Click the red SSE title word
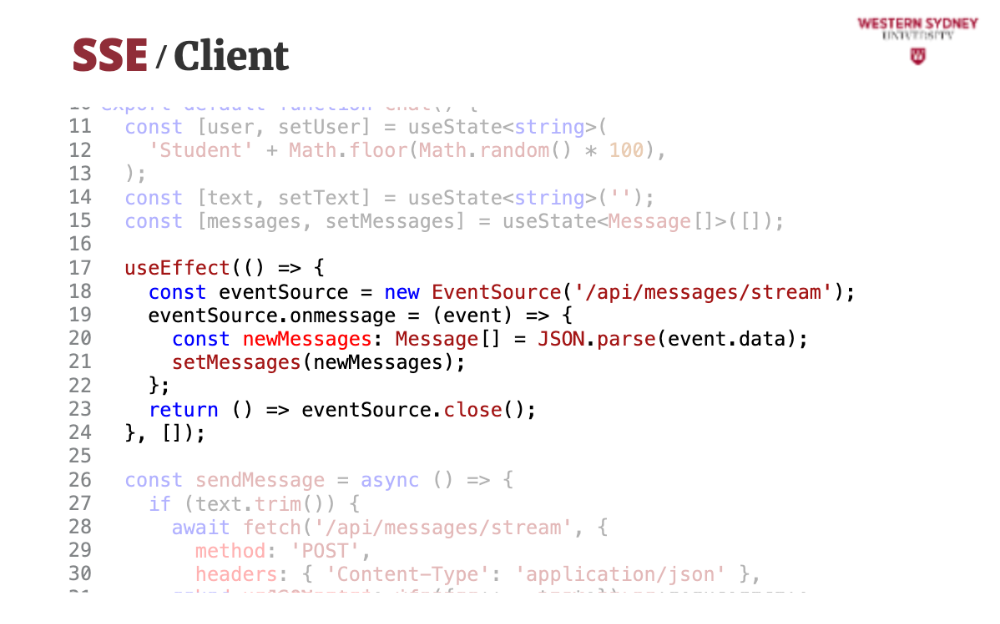The width and height of the screenshot is (1000, 624). (x=110, y=56)
